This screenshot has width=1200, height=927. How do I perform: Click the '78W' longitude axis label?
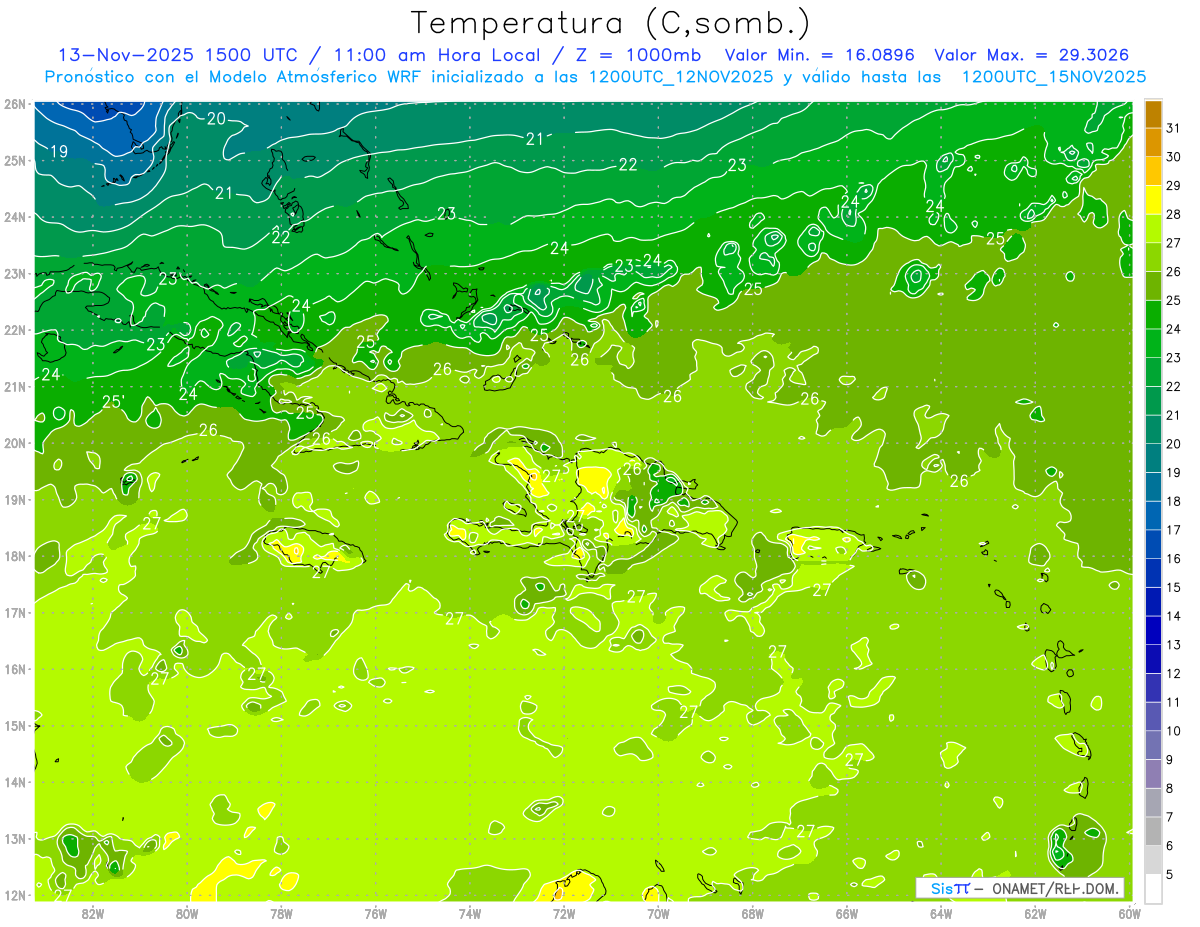281,913
